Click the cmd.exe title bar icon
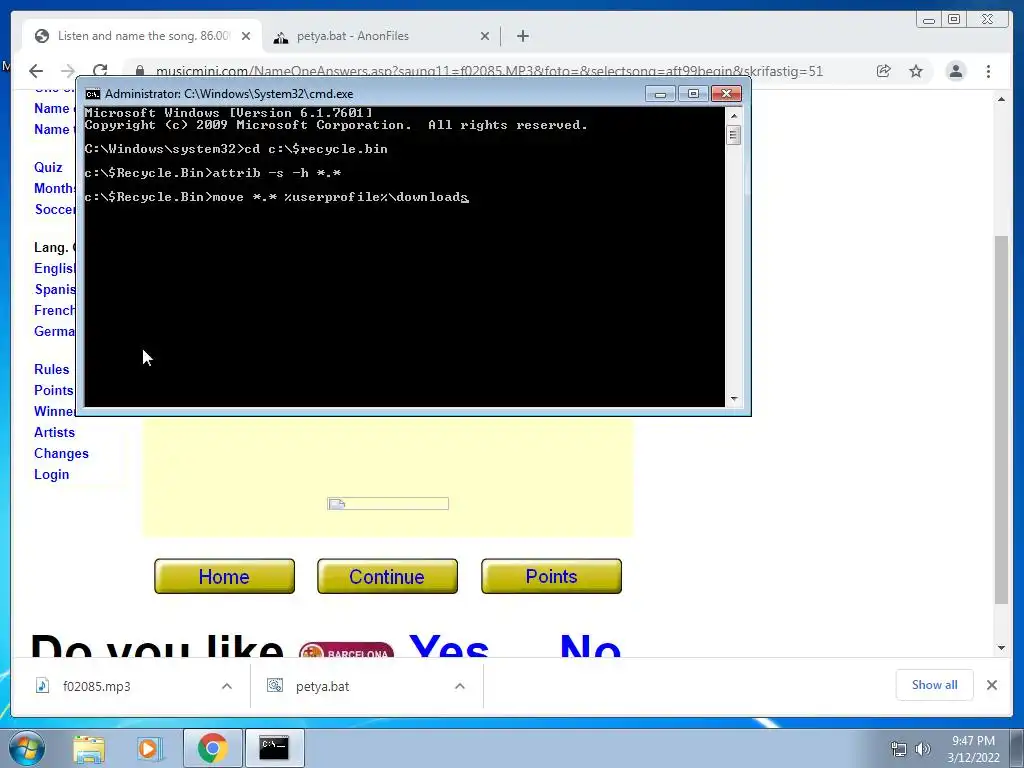 tap(93, 94)
